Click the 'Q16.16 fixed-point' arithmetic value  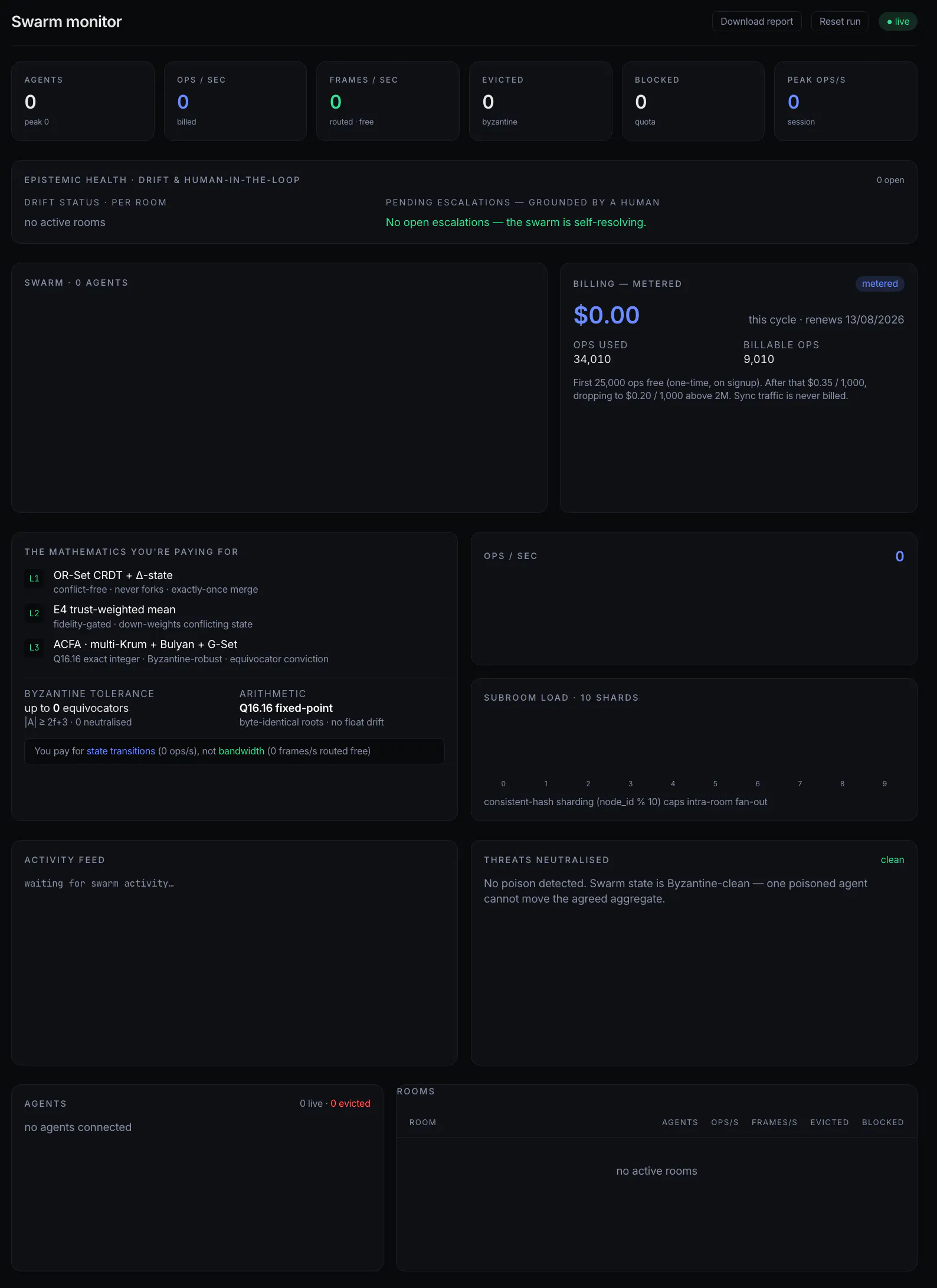pos(286,708)
